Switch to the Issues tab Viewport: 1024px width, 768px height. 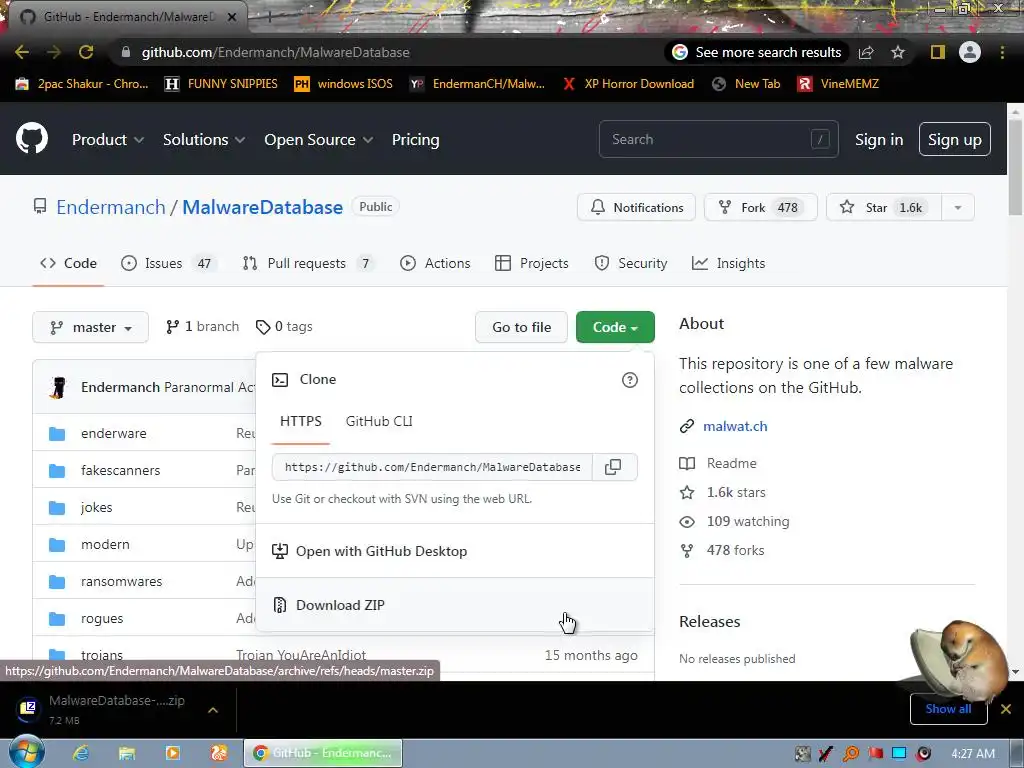[x=170, y=263]
